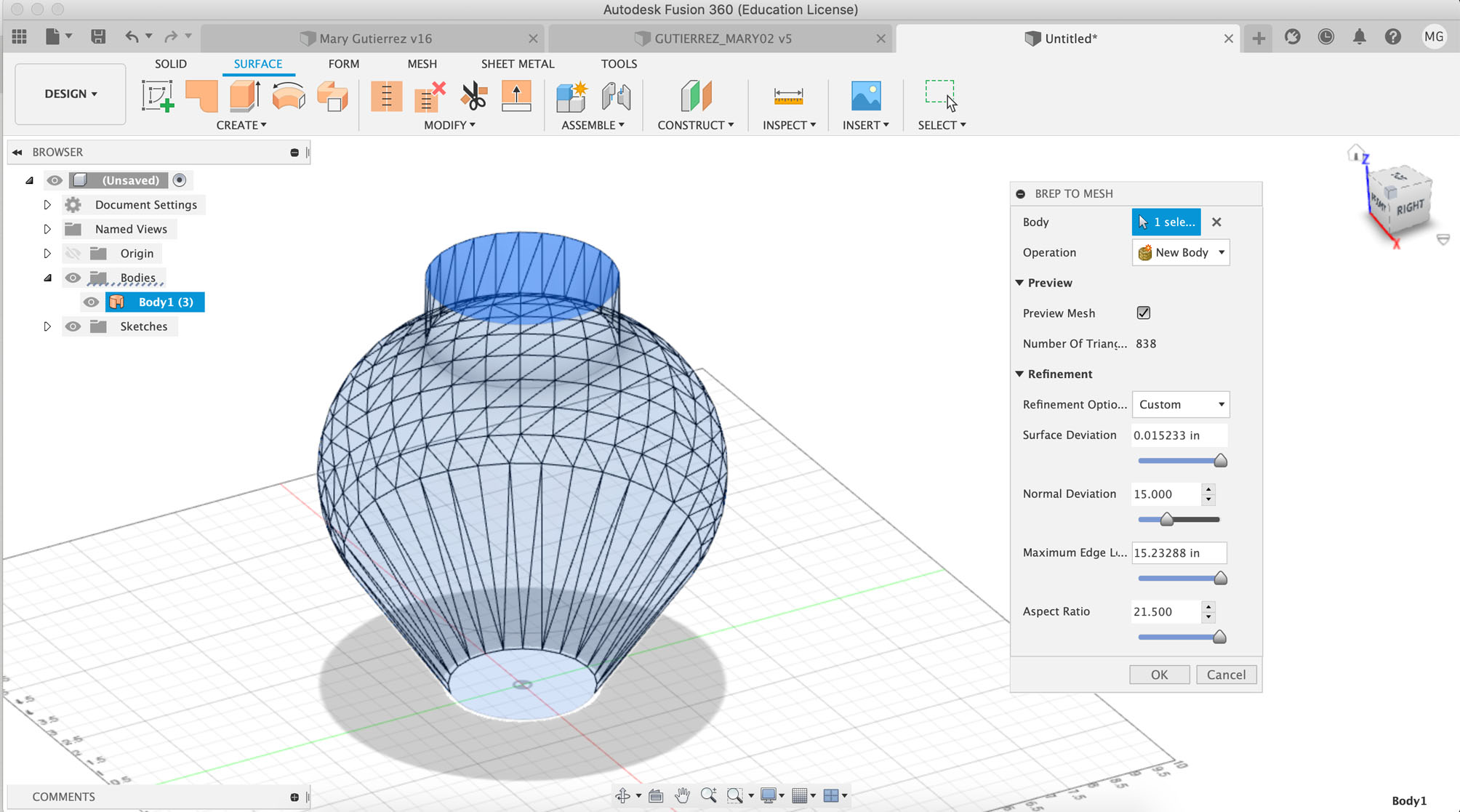Open the Operation New Body dropdown

click(1180, 252)
